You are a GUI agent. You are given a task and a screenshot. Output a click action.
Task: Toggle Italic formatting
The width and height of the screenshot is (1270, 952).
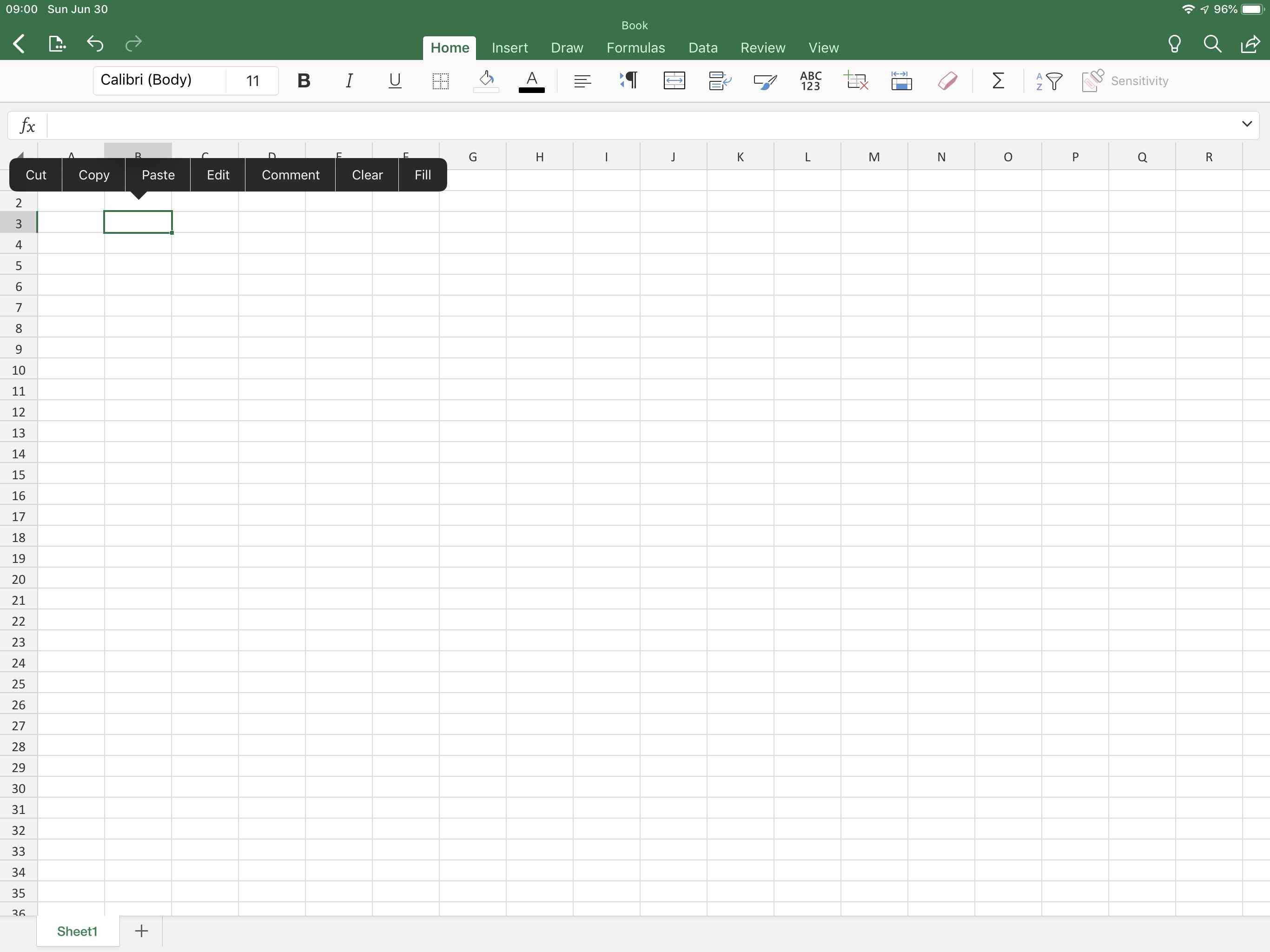coord(349,81)
